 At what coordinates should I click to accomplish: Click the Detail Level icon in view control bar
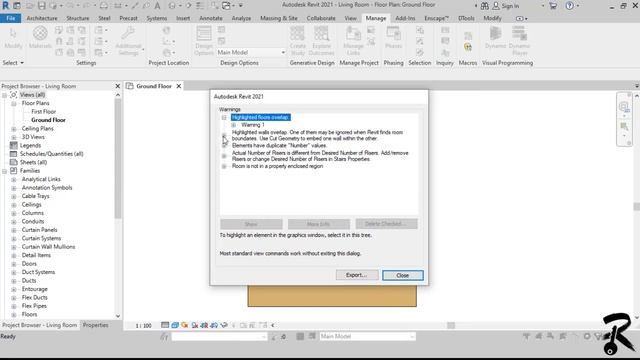(165, 325)
